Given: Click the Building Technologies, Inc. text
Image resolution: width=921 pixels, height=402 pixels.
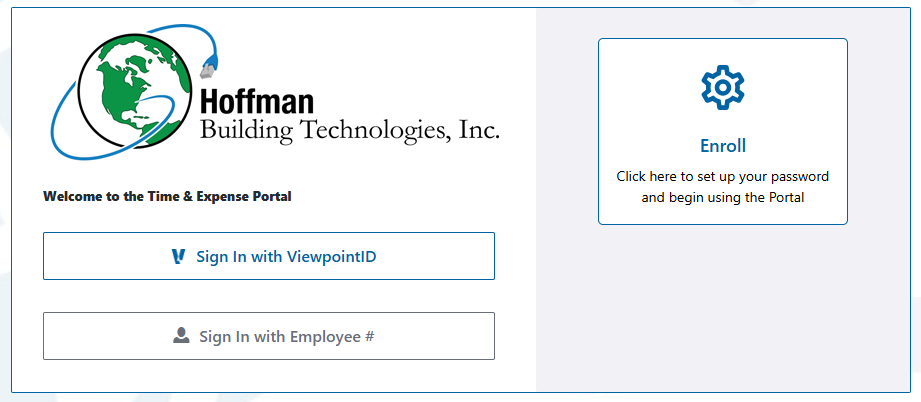Looking at the screenshot, I should (349, 130).
